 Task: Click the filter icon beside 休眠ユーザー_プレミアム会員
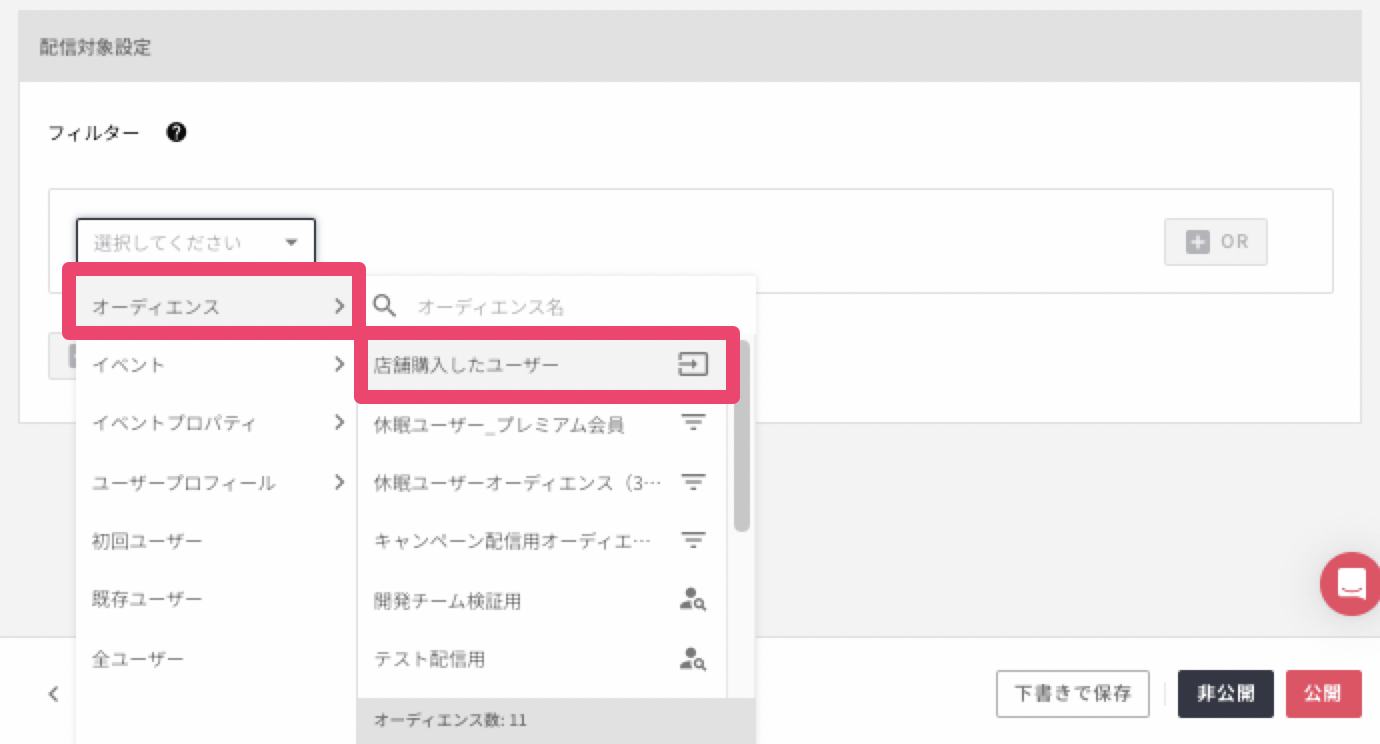[693, 424]
